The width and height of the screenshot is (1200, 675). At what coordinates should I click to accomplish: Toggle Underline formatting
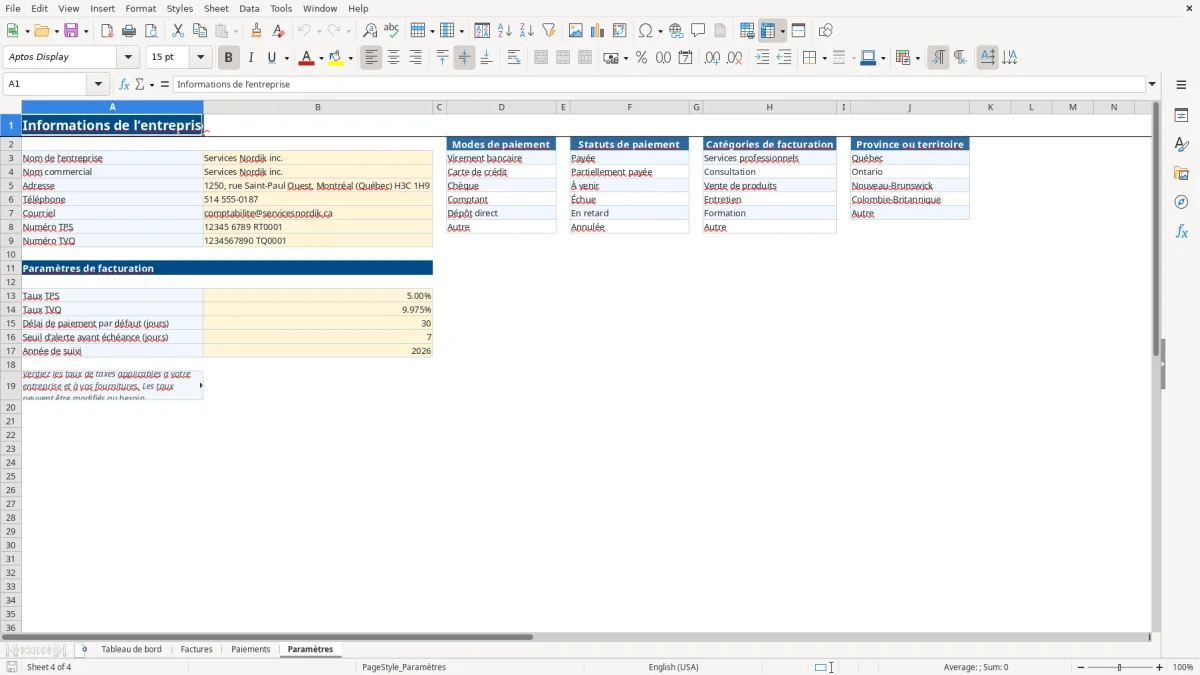(x=271, y=58)
